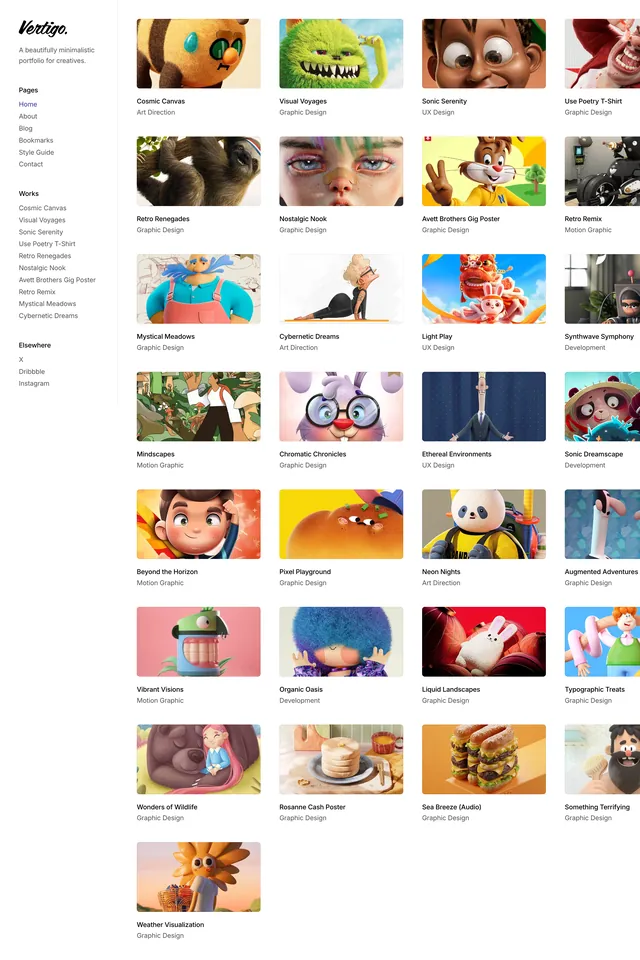Open the Wonders of Wildlife bear thumbnail

click(x=198, y=759)
